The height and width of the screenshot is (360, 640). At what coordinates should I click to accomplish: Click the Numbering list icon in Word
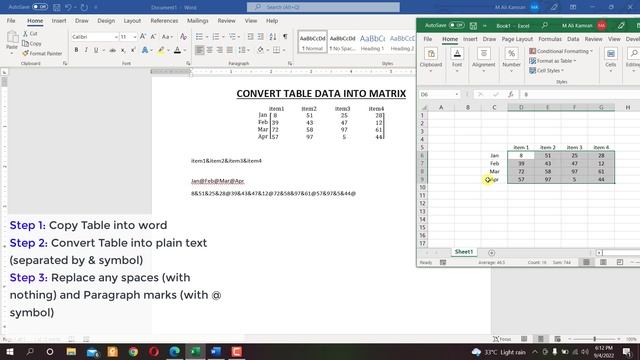click(x=216, y=37)
